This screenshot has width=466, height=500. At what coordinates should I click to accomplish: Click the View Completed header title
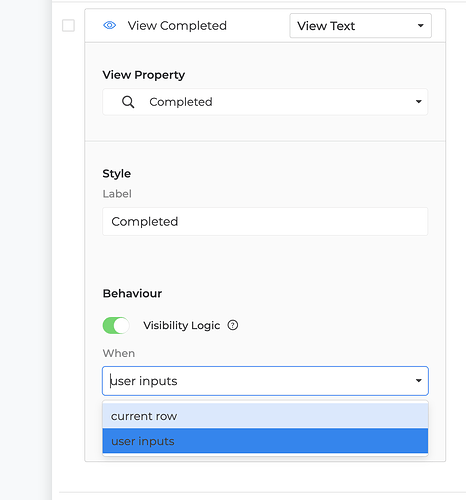pyautogui.click(x=177, y=26)
